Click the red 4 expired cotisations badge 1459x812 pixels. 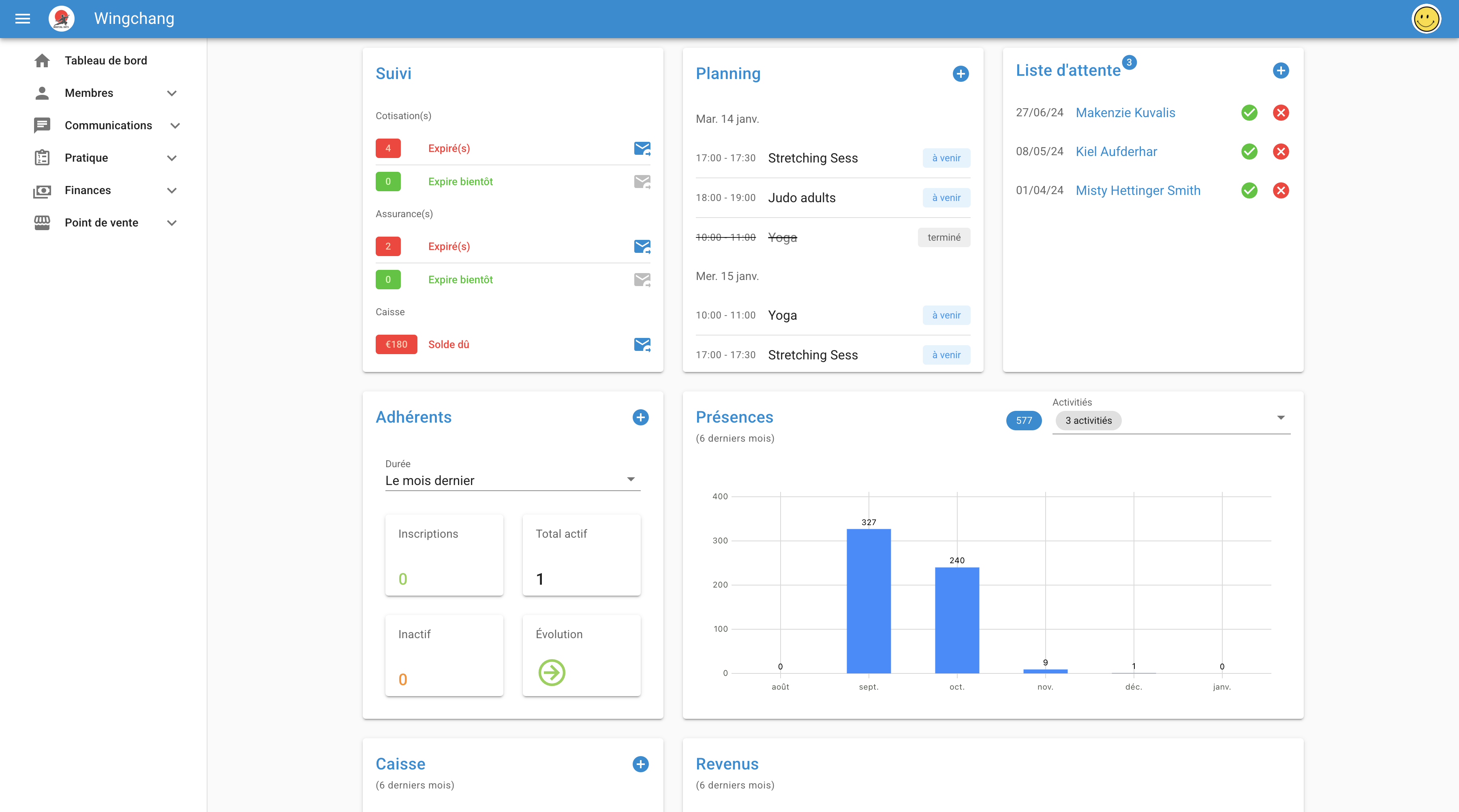pyautogui.click(x=388, y=148)
